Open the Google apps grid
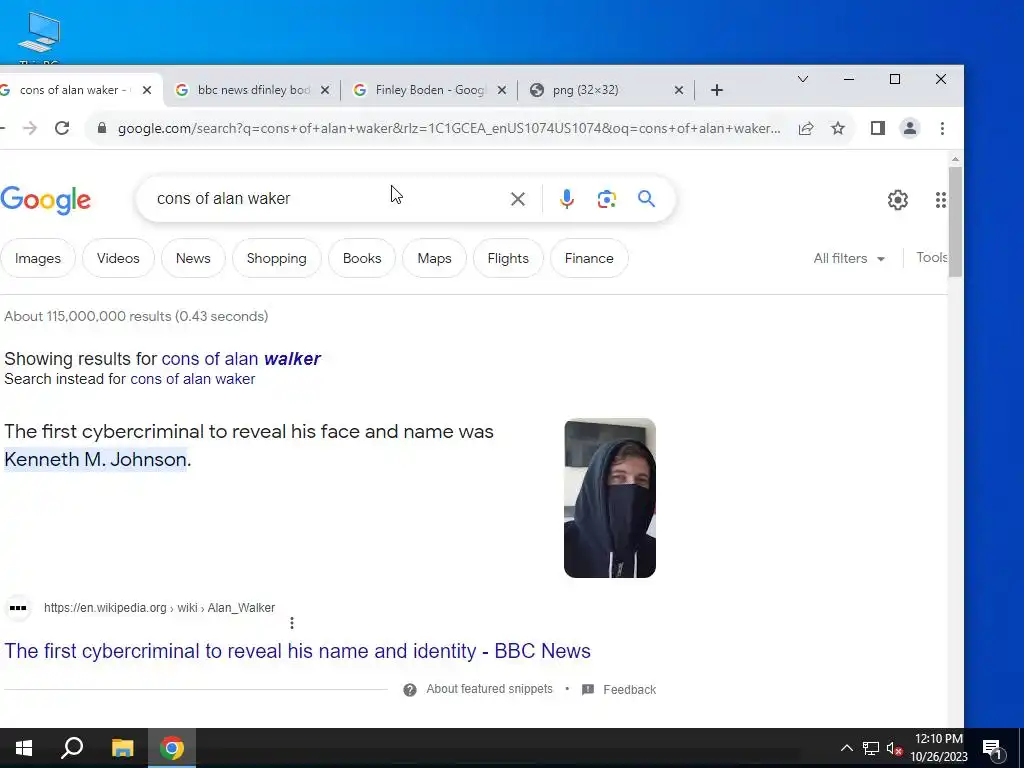Viewport: 1024px width, 768px height. coord(940,200)
